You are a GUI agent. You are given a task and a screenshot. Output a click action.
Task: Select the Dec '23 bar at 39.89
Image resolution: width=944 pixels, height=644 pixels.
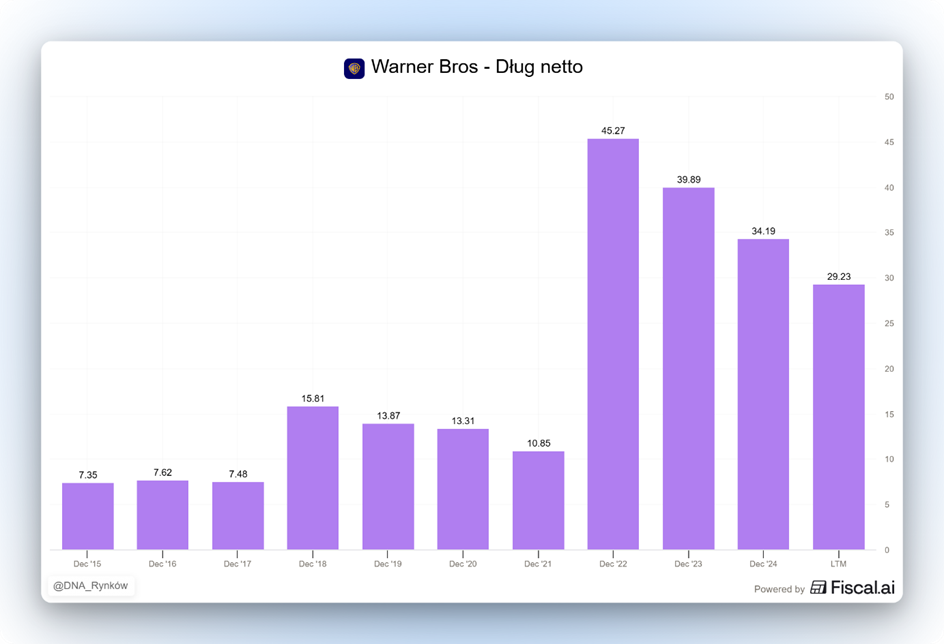click(688, 368)
